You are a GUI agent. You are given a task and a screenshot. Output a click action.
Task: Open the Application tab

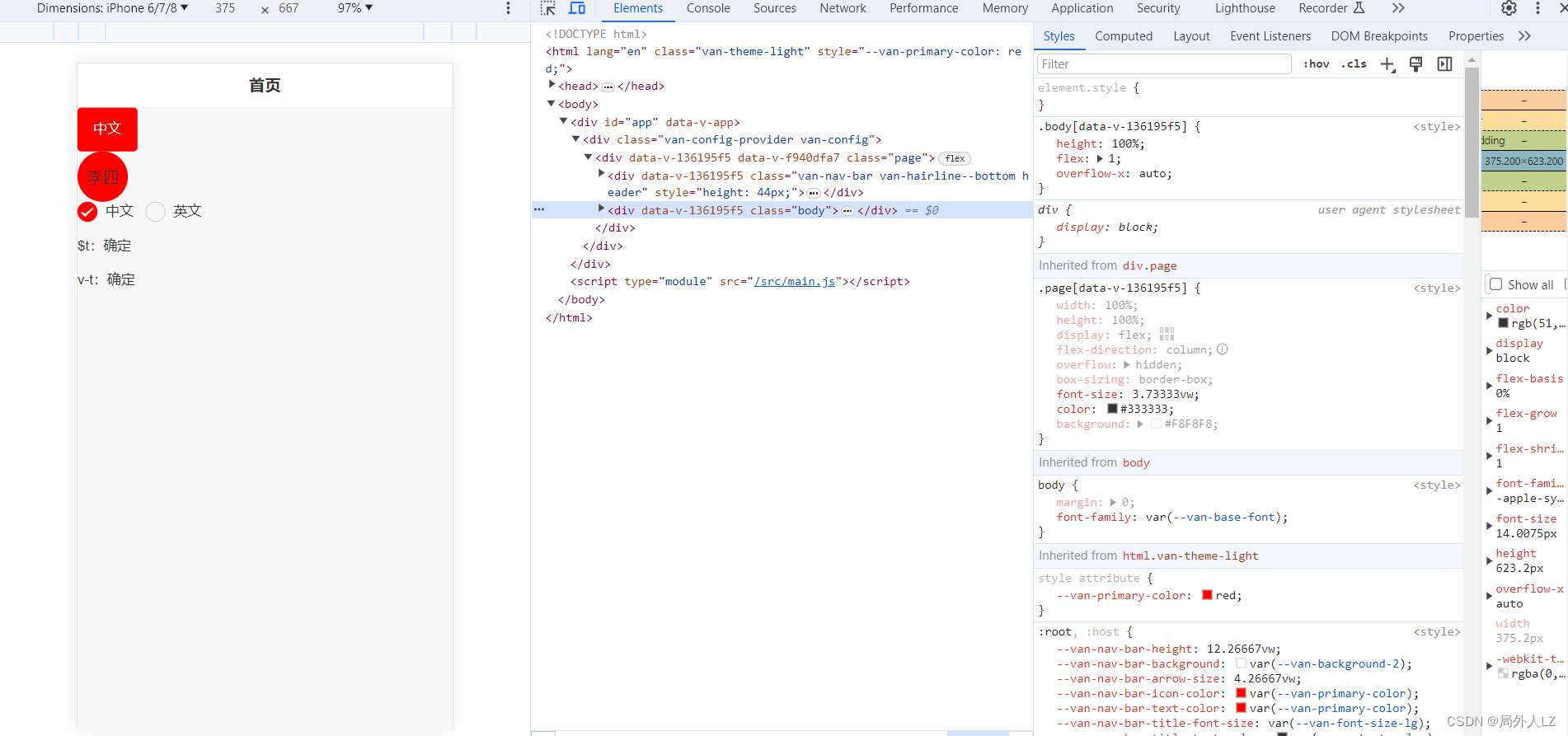click(x=1082, y=8)
